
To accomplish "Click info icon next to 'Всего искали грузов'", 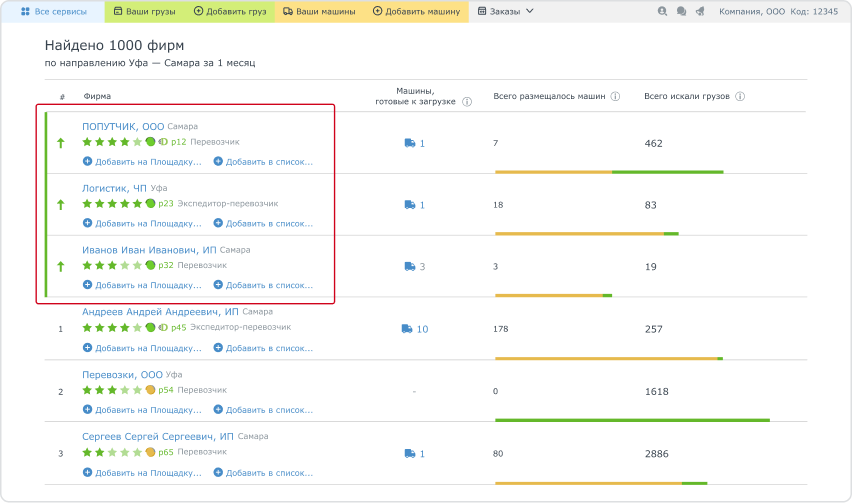I will (739, 97).
